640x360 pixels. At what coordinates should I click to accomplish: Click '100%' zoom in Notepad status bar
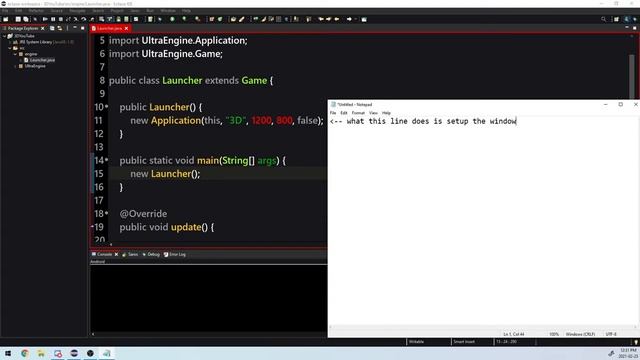[x=554, y=334]
